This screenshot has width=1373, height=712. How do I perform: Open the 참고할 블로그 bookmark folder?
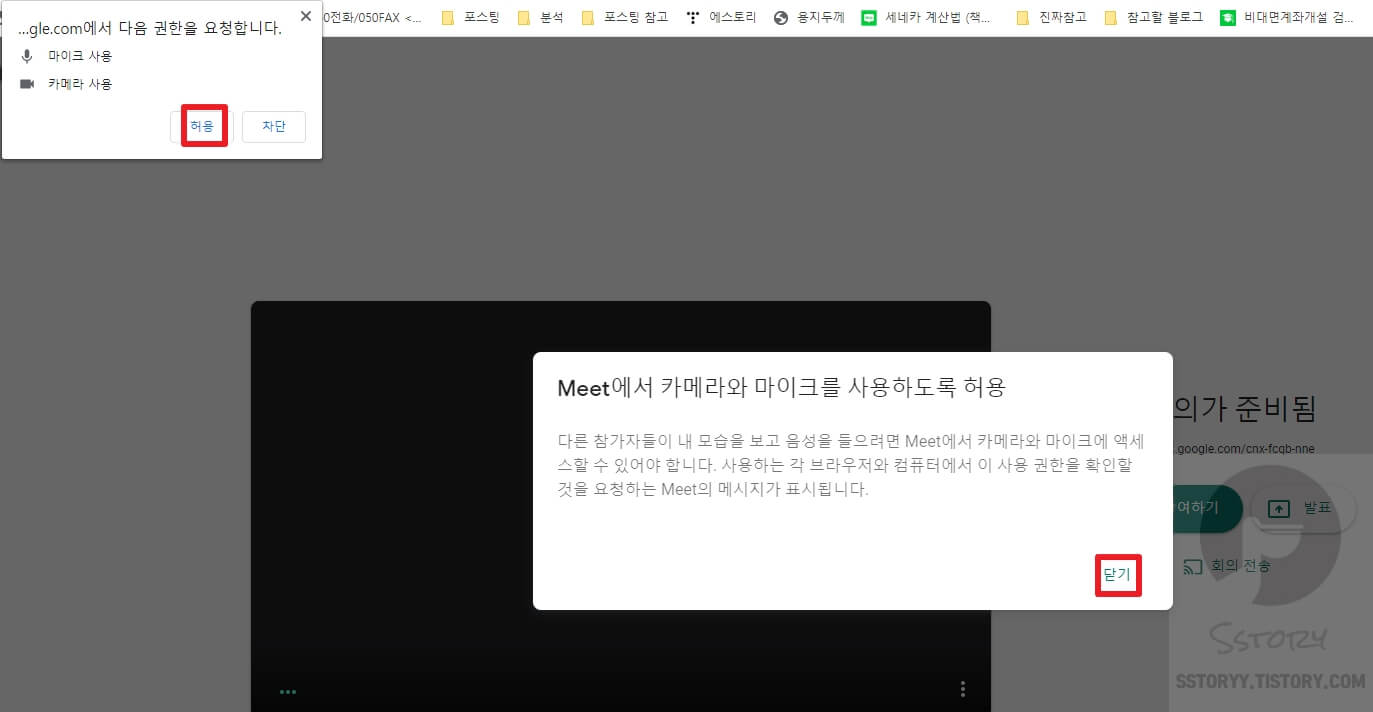tap(1154, 18)
